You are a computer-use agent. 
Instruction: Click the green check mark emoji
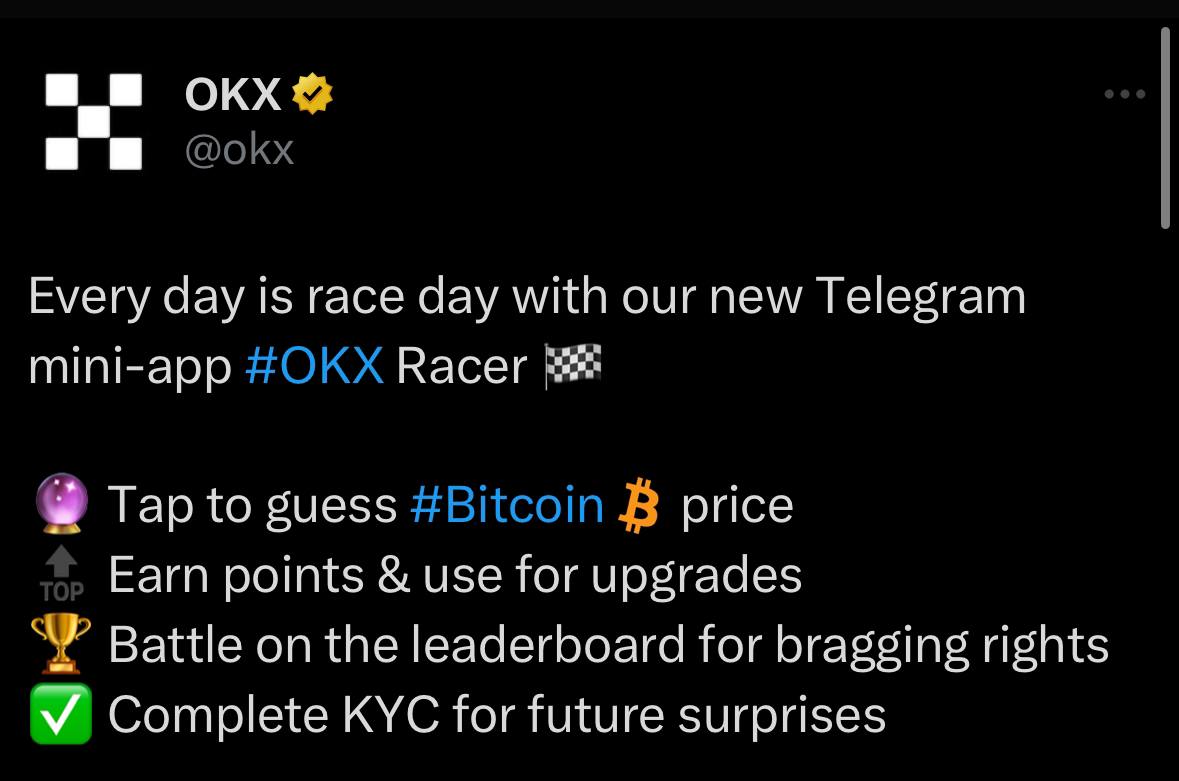[x=61, y=715]
